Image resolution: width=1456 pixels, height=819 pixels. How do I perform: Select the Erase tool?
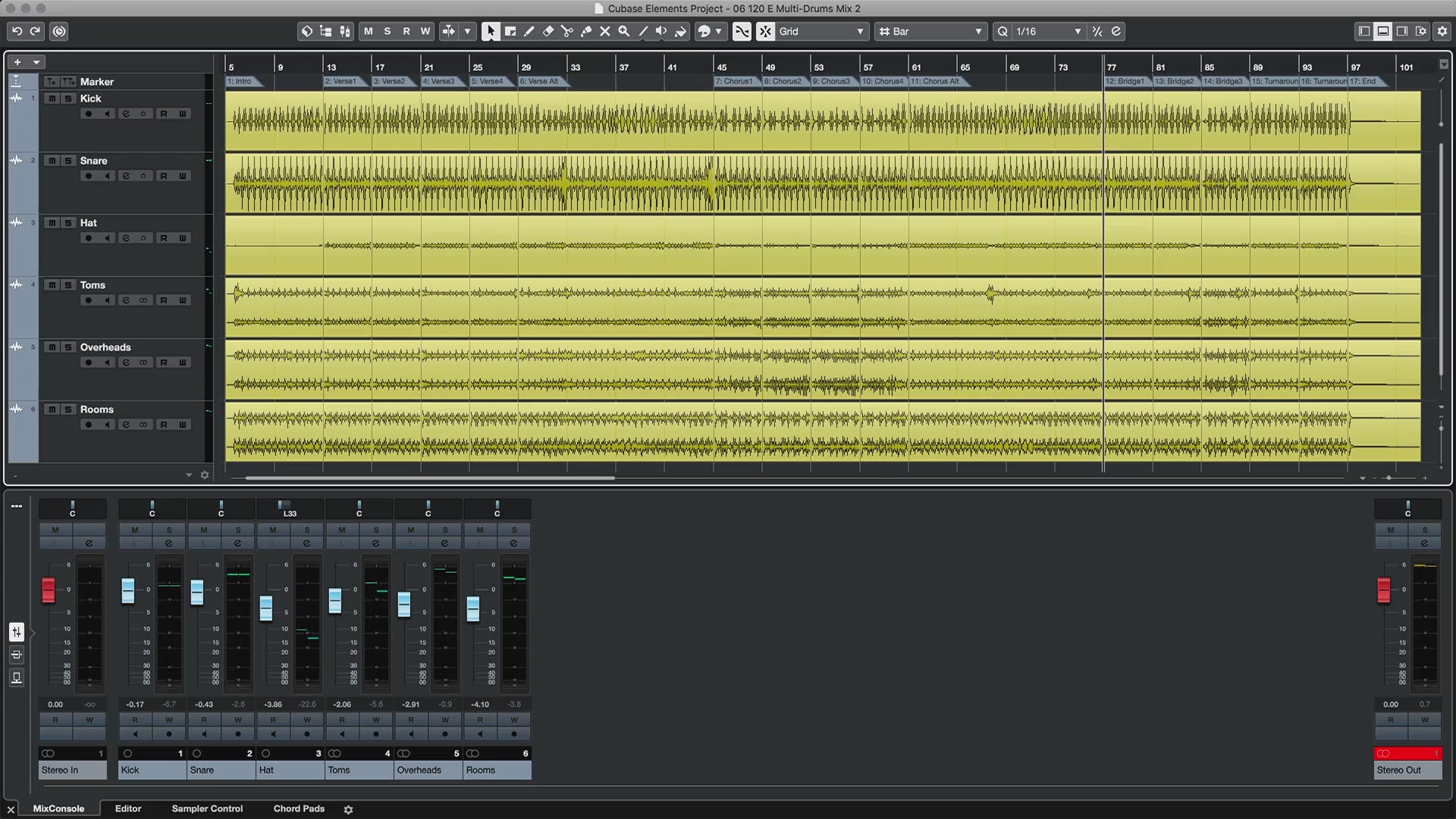pyautogui.click(x=548, y=31)
